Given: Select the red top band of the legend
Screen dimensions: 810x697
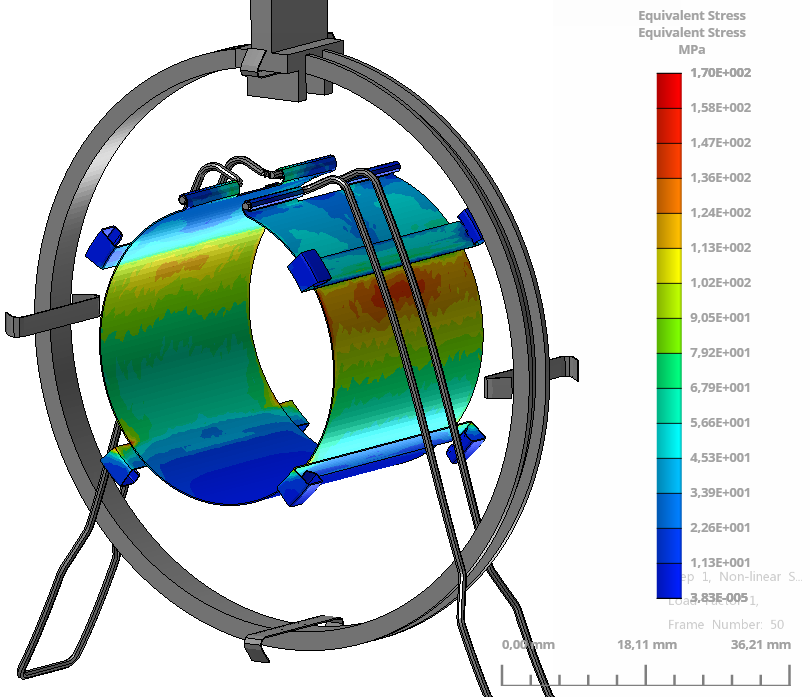Looking at the screenshot, I should coord(668,89).
